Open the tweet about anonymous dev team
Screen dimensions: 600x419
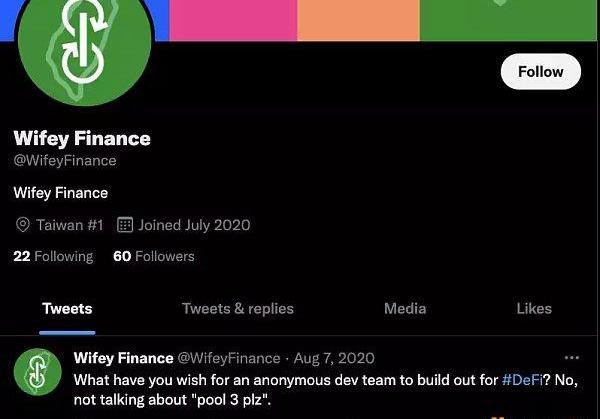click(x=300, y=390)
